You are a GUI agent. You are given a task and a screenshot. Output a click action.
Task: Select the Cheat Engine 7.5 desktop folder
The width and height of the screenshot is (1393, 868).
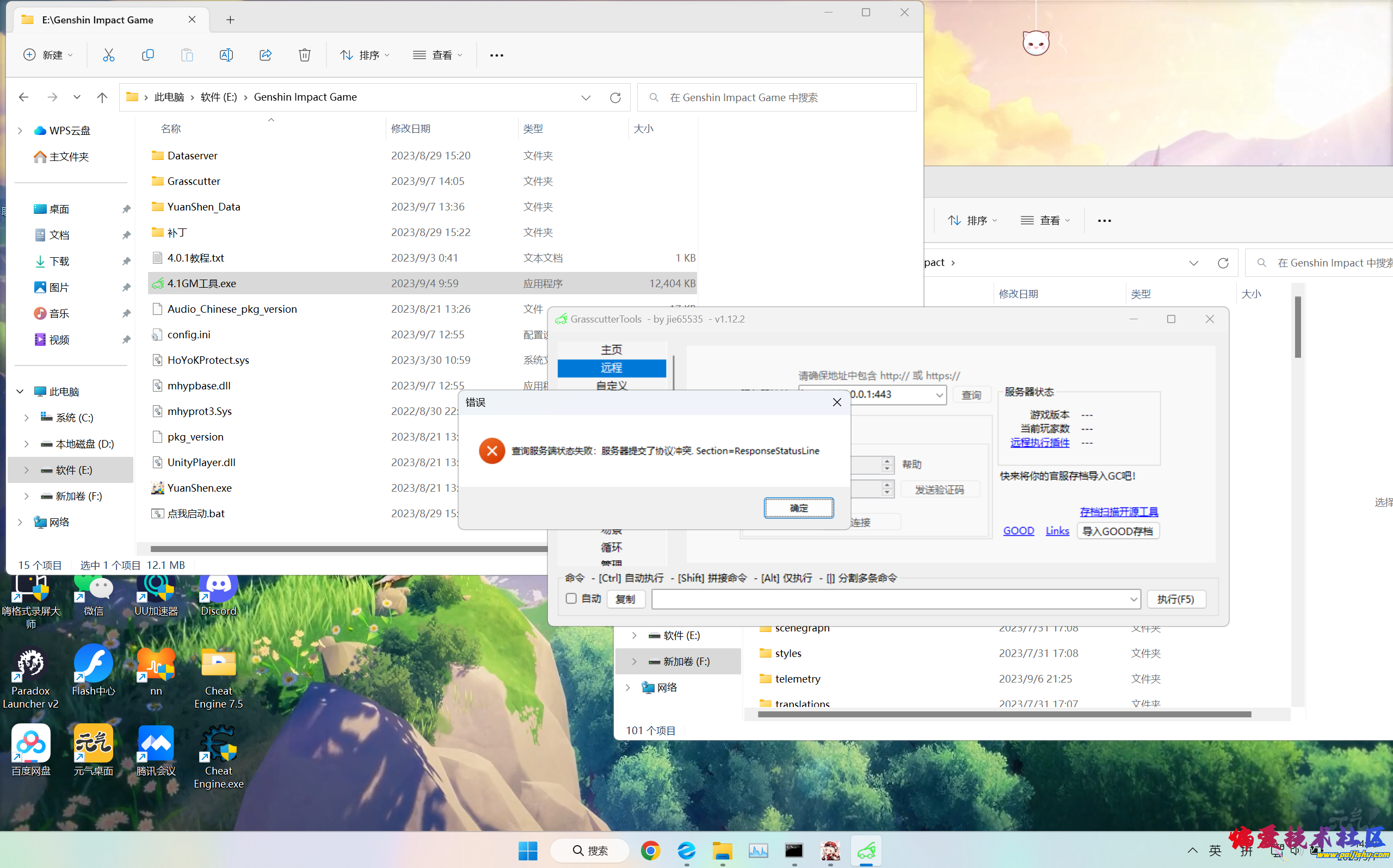point(218,678)
